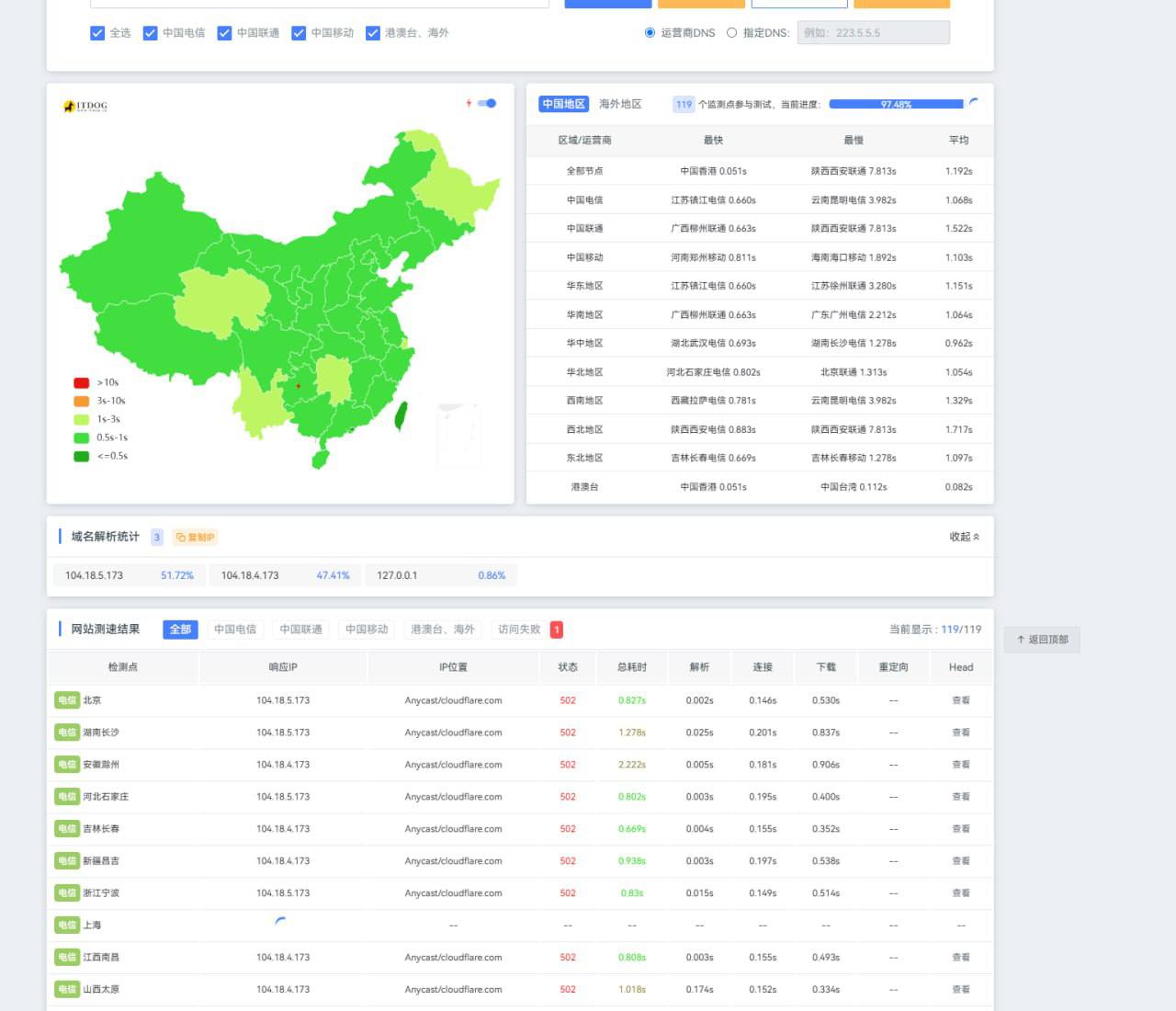The width and height of the screenshot is (1176, 1011).
Task: Uncheck the 中国电信 checkbox
Action: [x=151, y=33]
